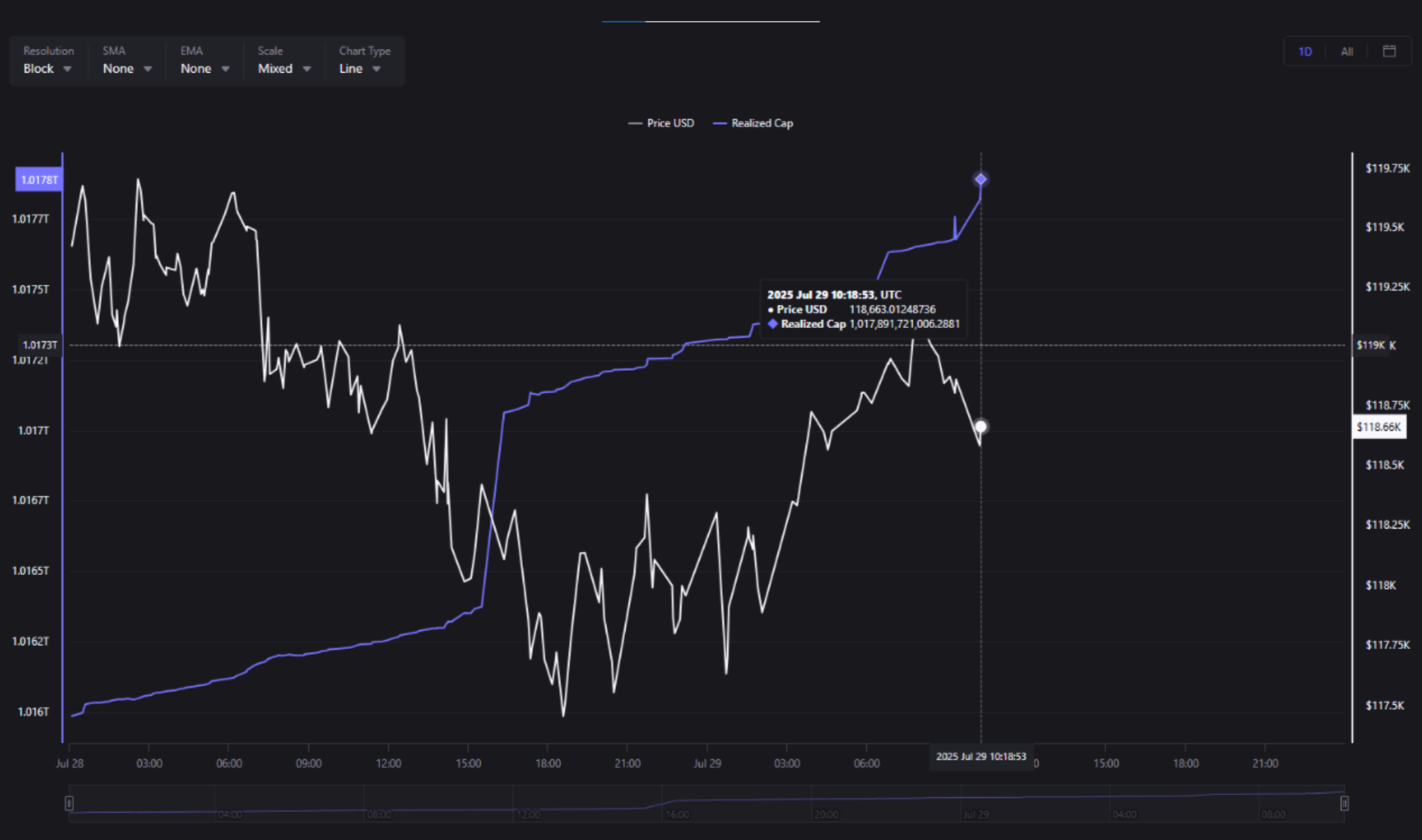
Task: Click the $118.66K price axis label
Action: click(1379, 427)
